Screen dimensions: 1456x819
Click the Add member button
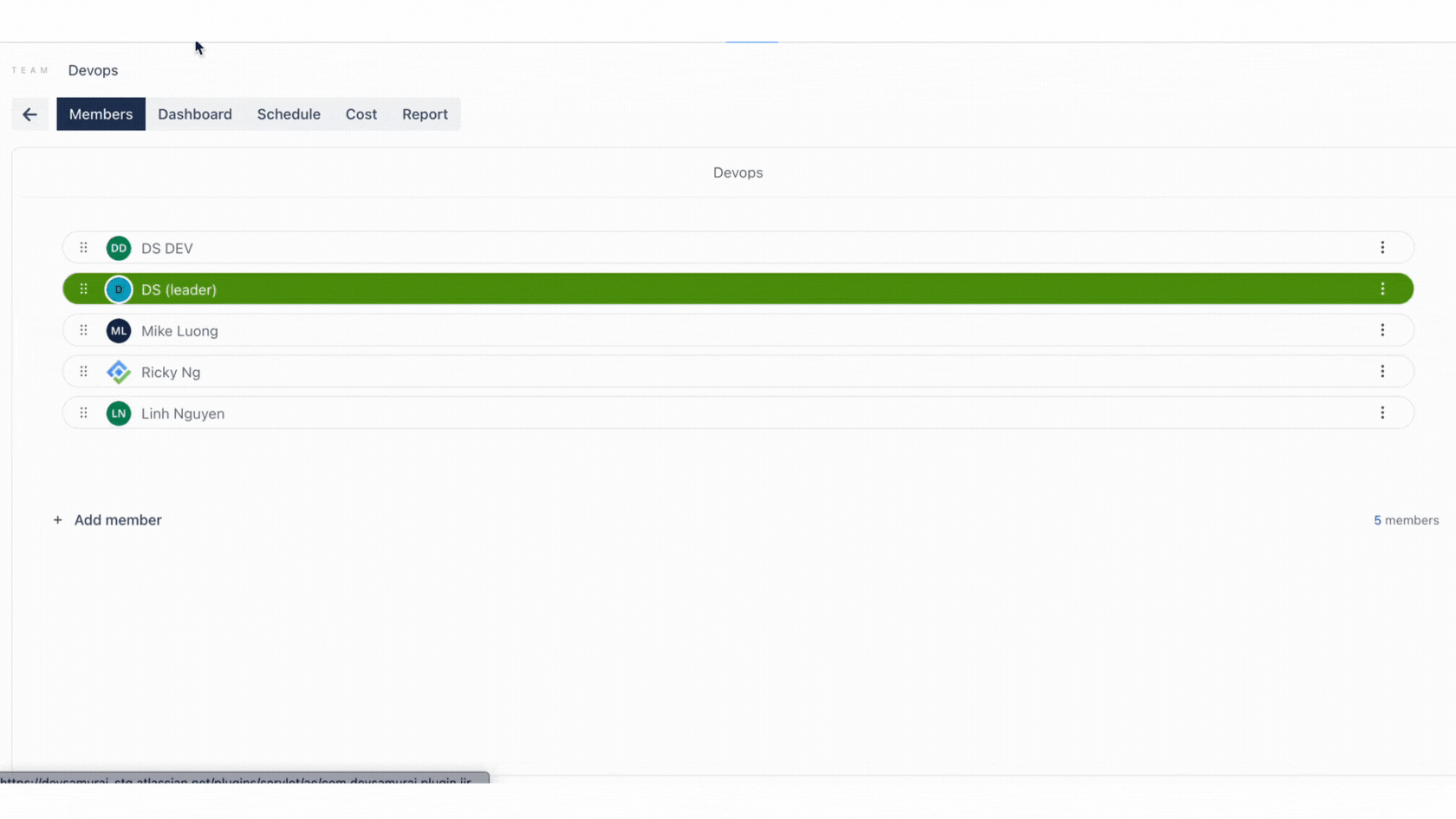click(x=107, y=520)
